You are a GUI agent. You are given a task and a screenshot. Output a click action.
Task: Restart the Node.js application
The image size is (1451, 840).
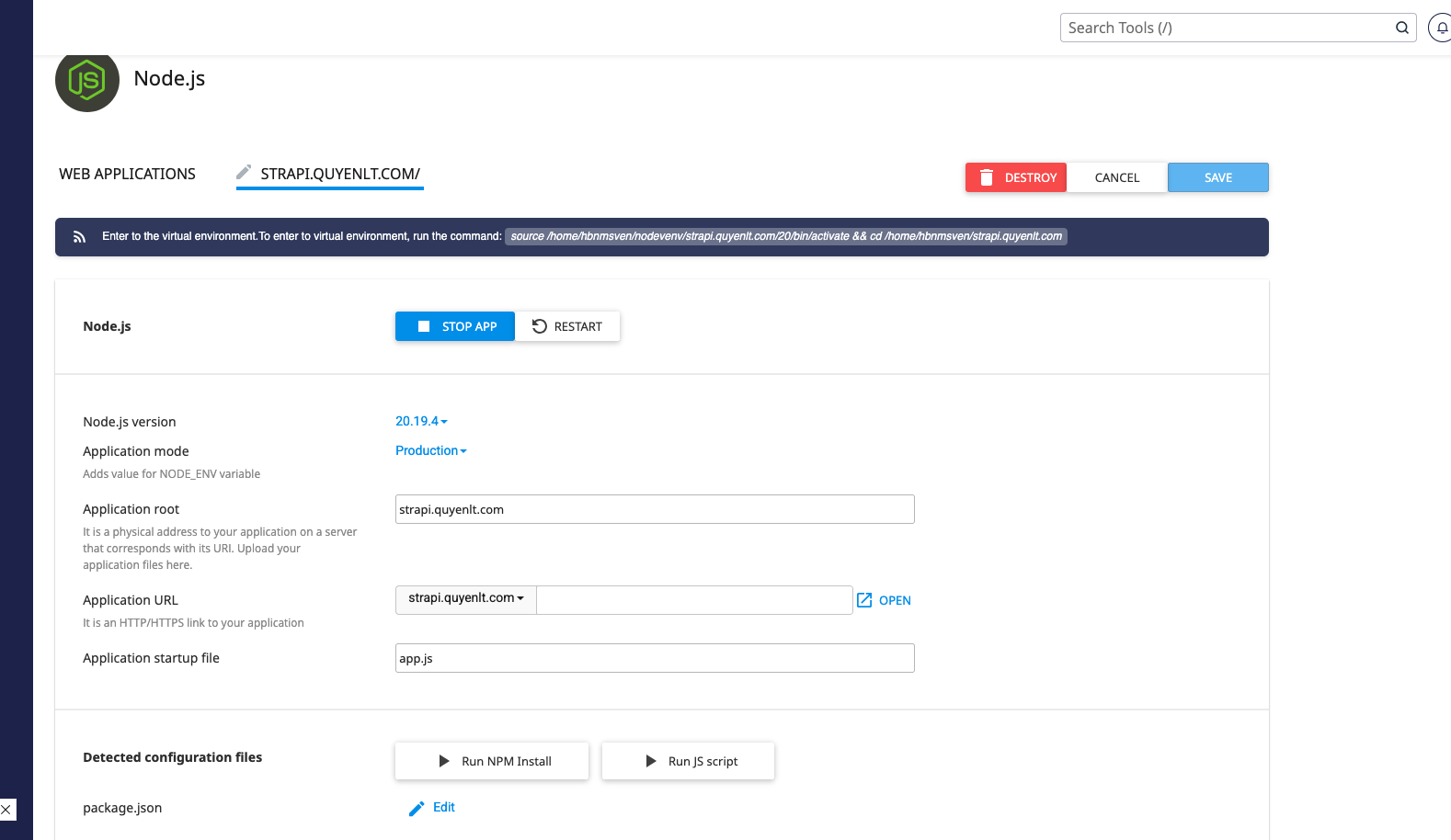567,326
